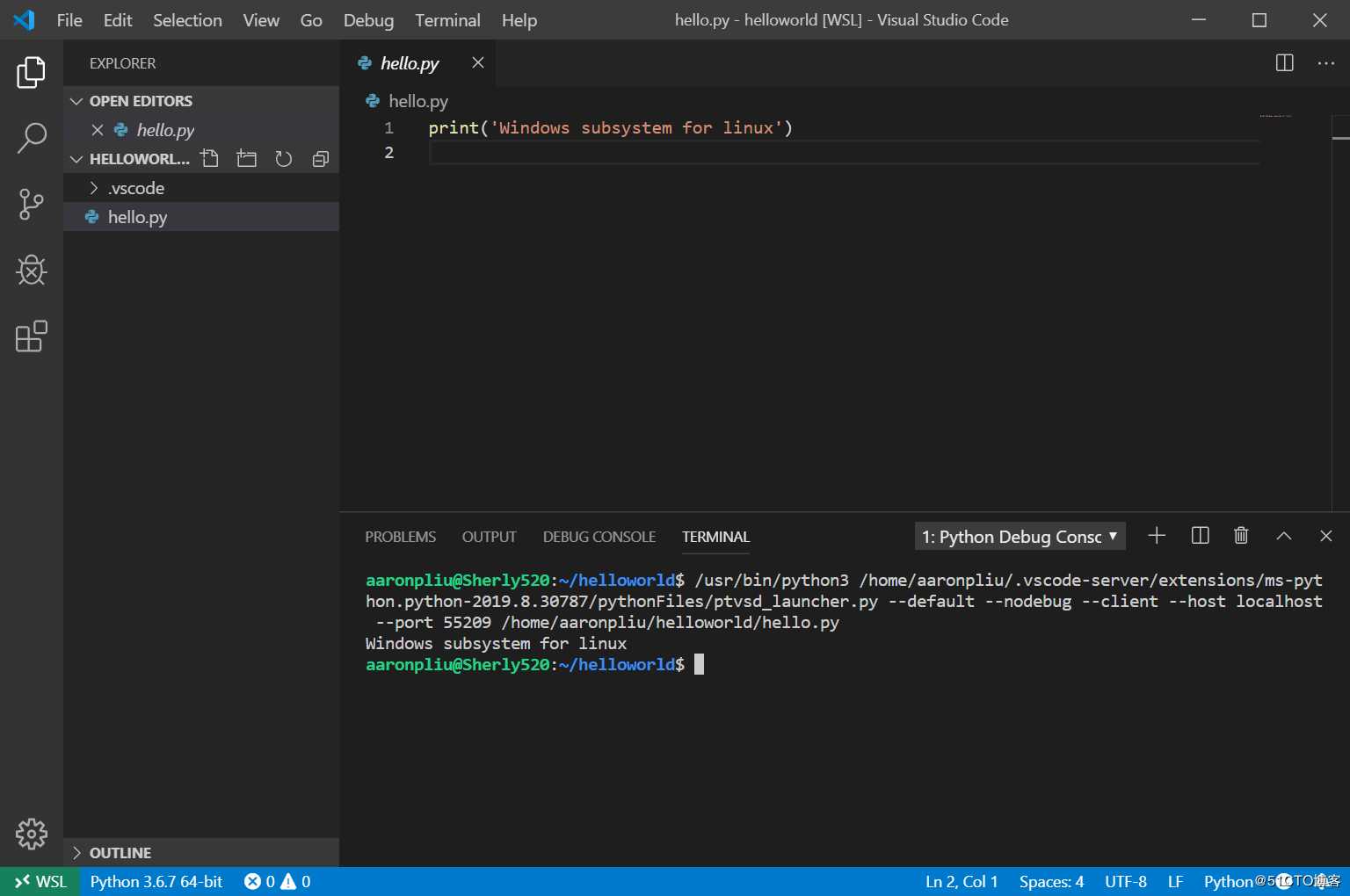Maximize the panel size with up chevron
The image size is (1350, 896).
click(1283, 536)
